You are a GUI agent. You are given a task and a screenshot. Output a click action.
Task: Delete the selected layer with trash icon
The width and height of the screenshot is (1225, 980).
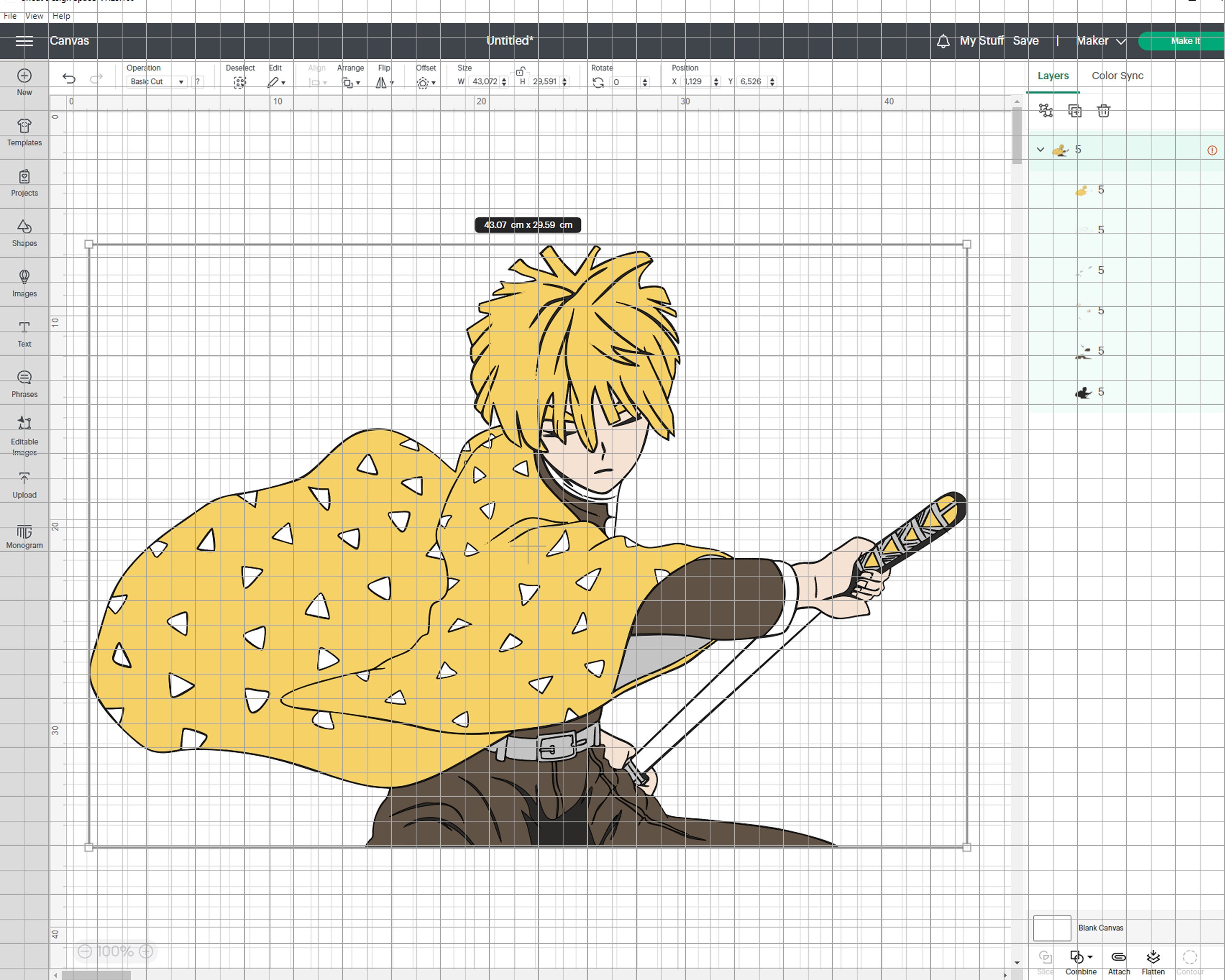click(1103, 111)
